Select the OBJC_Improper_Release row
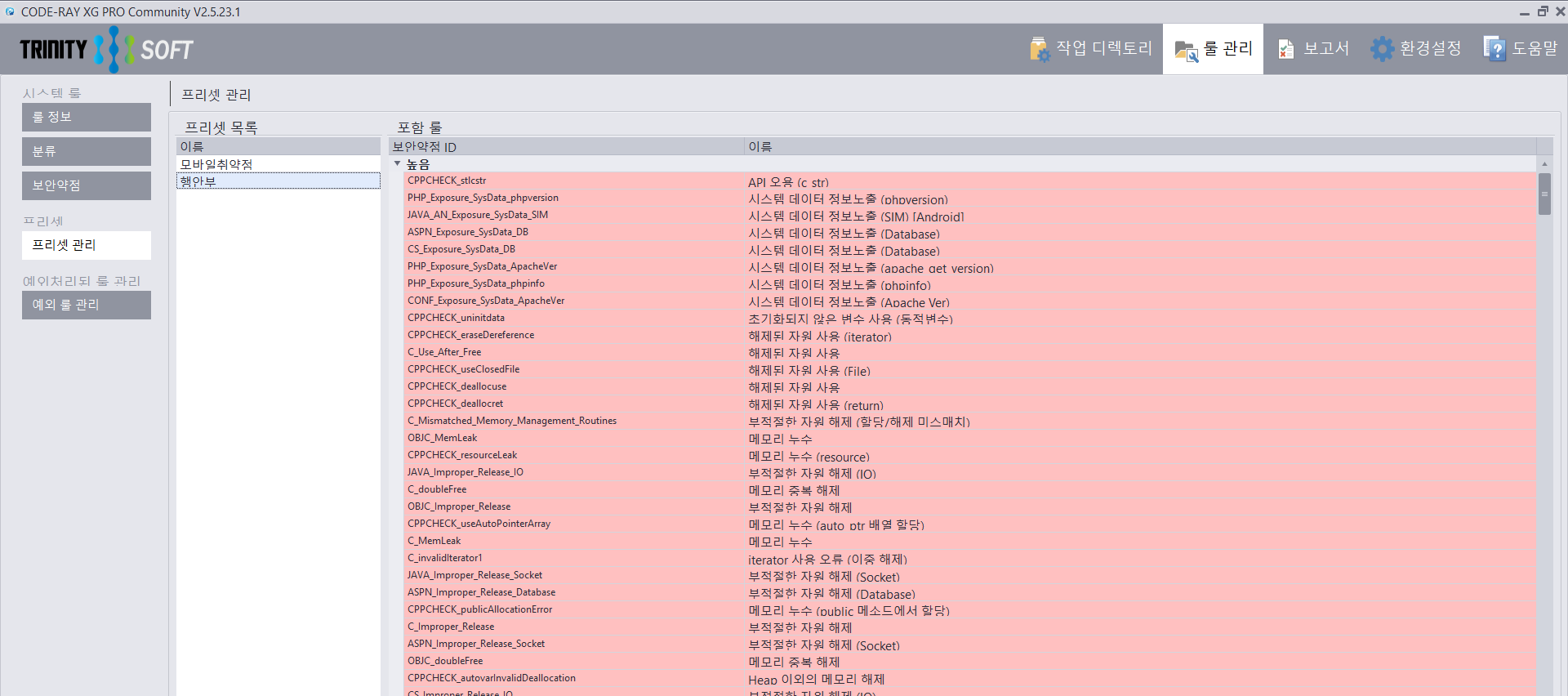 point(970,507)
